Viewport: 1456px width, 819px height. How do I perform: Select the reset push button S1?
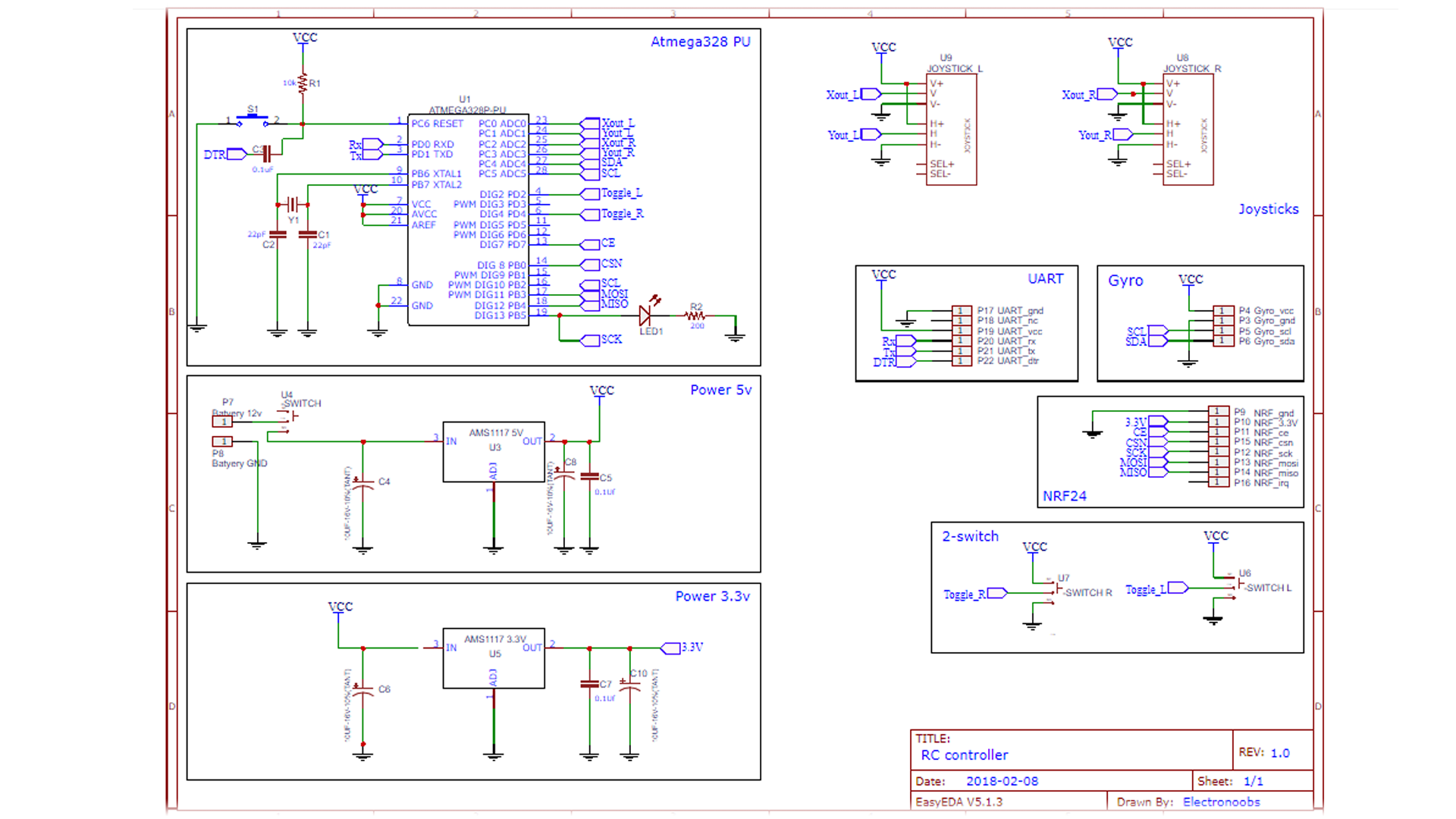coord(253,119)
